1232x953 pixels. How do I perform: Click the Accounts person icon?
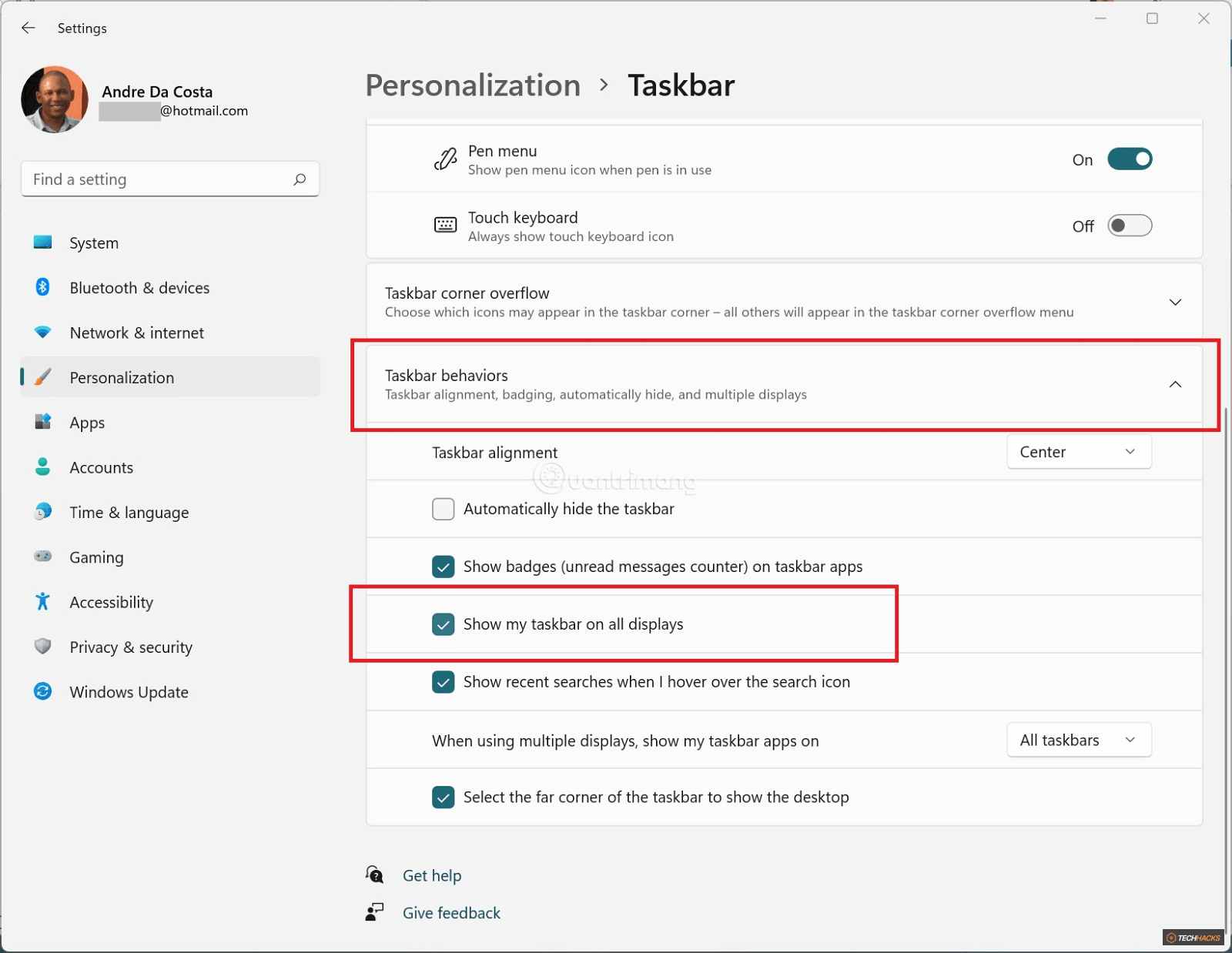[43, 466]
